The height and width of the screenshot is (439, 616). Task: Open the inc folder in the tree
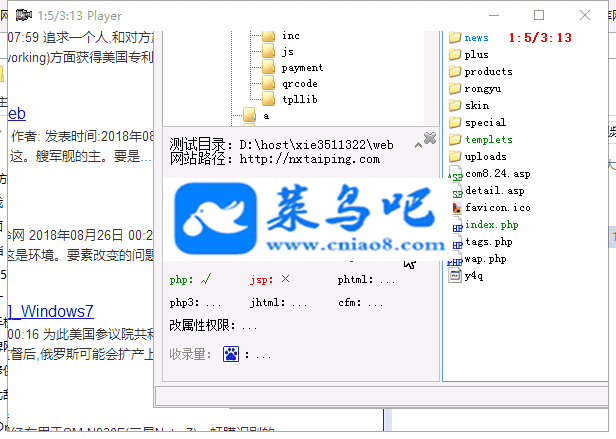[291, 36]
